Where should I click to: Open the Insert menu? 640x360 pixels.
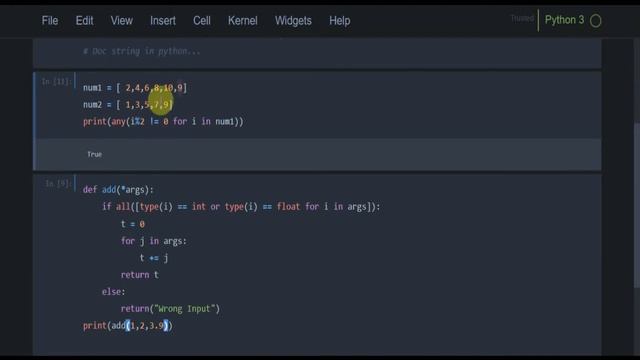pos(163,21)
